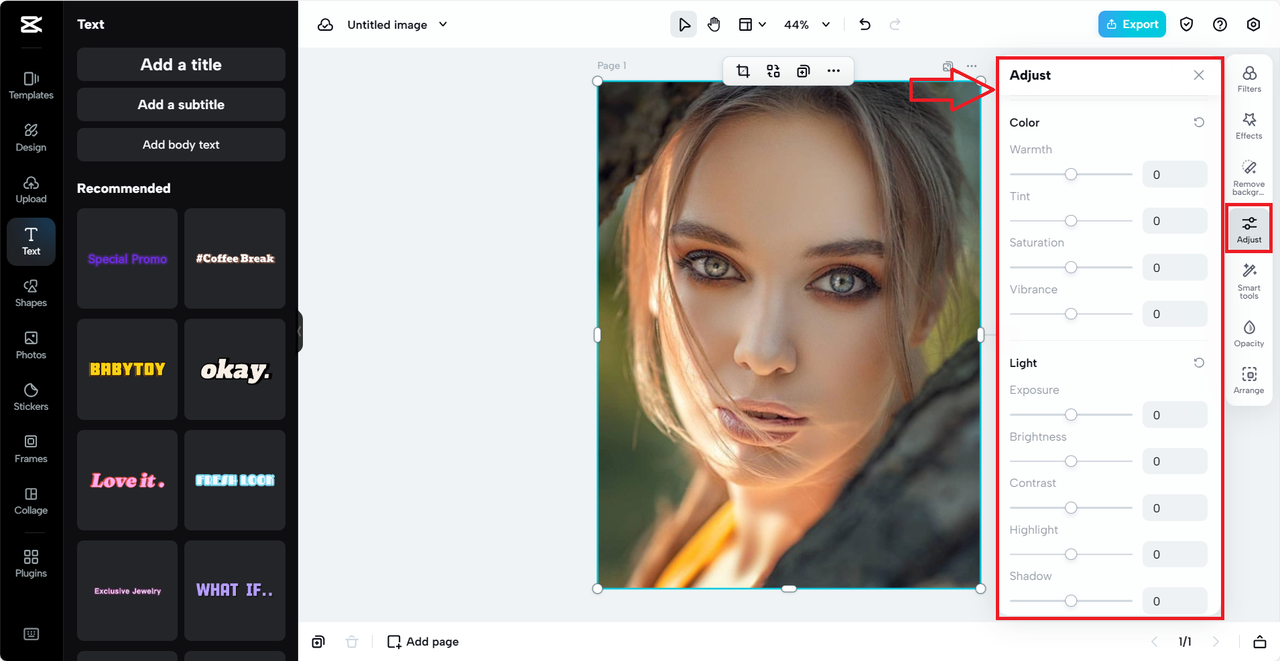Open the Stickers sidebar panel
Image resolution: width=1280 pixels, height=661 pixels.
tap(31, 397)
